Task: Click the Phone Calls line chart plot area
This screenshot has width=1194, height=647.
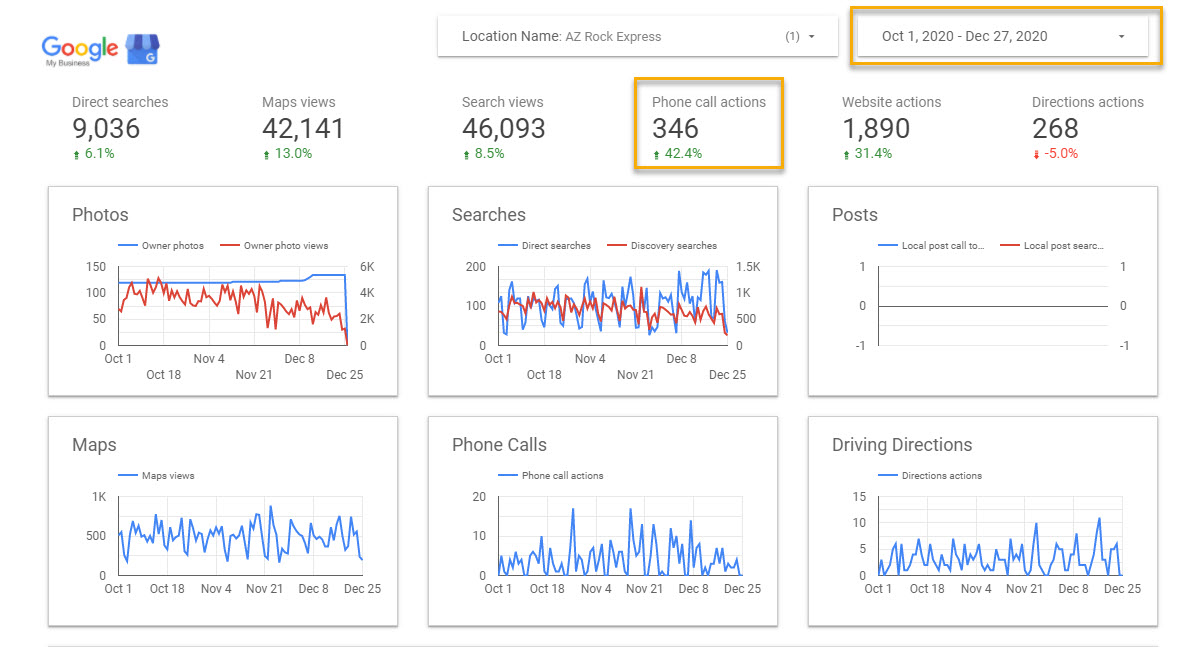Action: coord(620,536)
